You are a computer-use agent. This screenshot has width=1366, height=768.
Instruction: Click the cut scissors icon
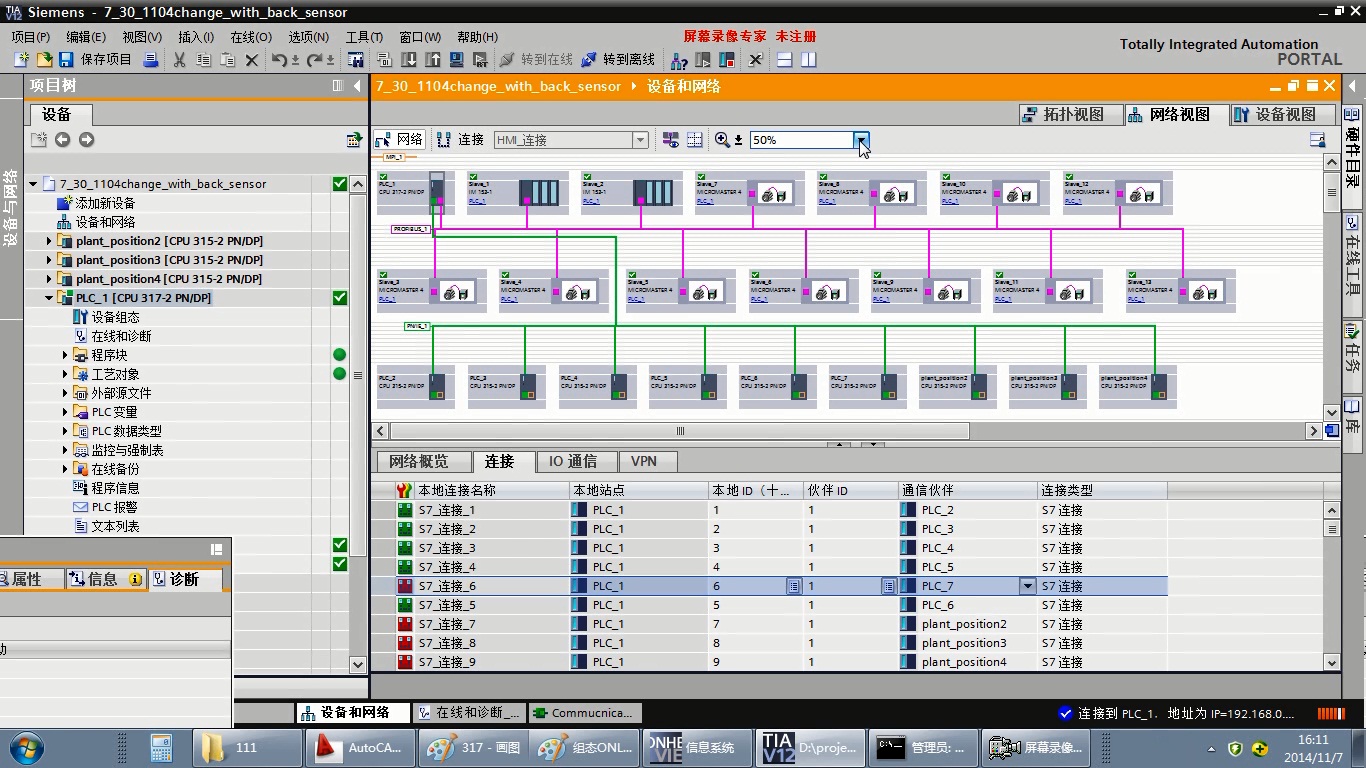(x=180, y=60)
